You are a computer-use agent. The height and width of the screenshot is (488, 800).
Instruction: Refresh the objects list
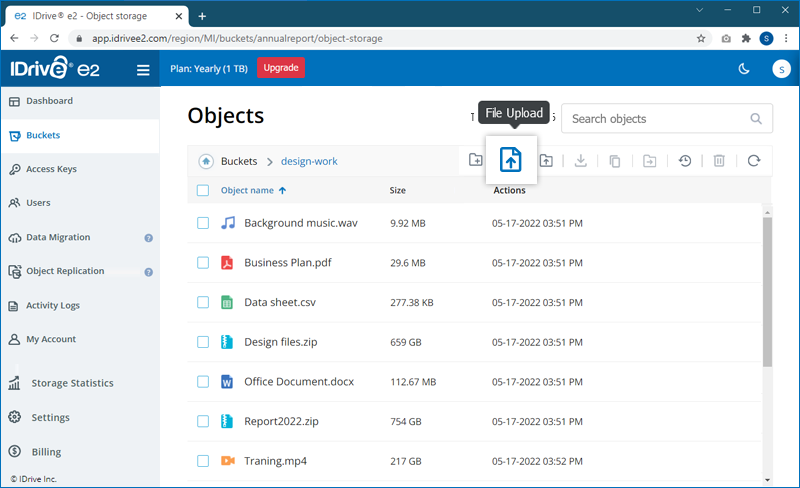754,161
